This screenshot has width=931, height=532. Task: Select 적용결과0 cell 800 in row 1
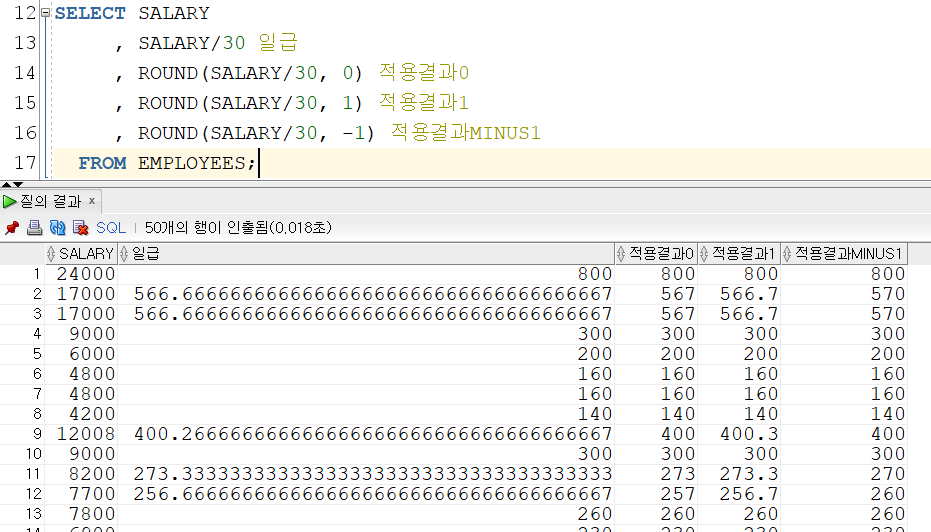pyautogui.click(x=656, y=274)
